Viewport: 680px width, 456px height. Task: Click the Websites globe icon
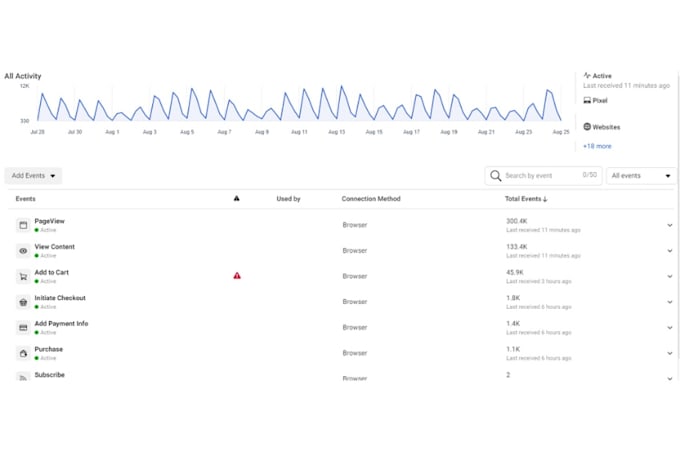coord(587,127)
